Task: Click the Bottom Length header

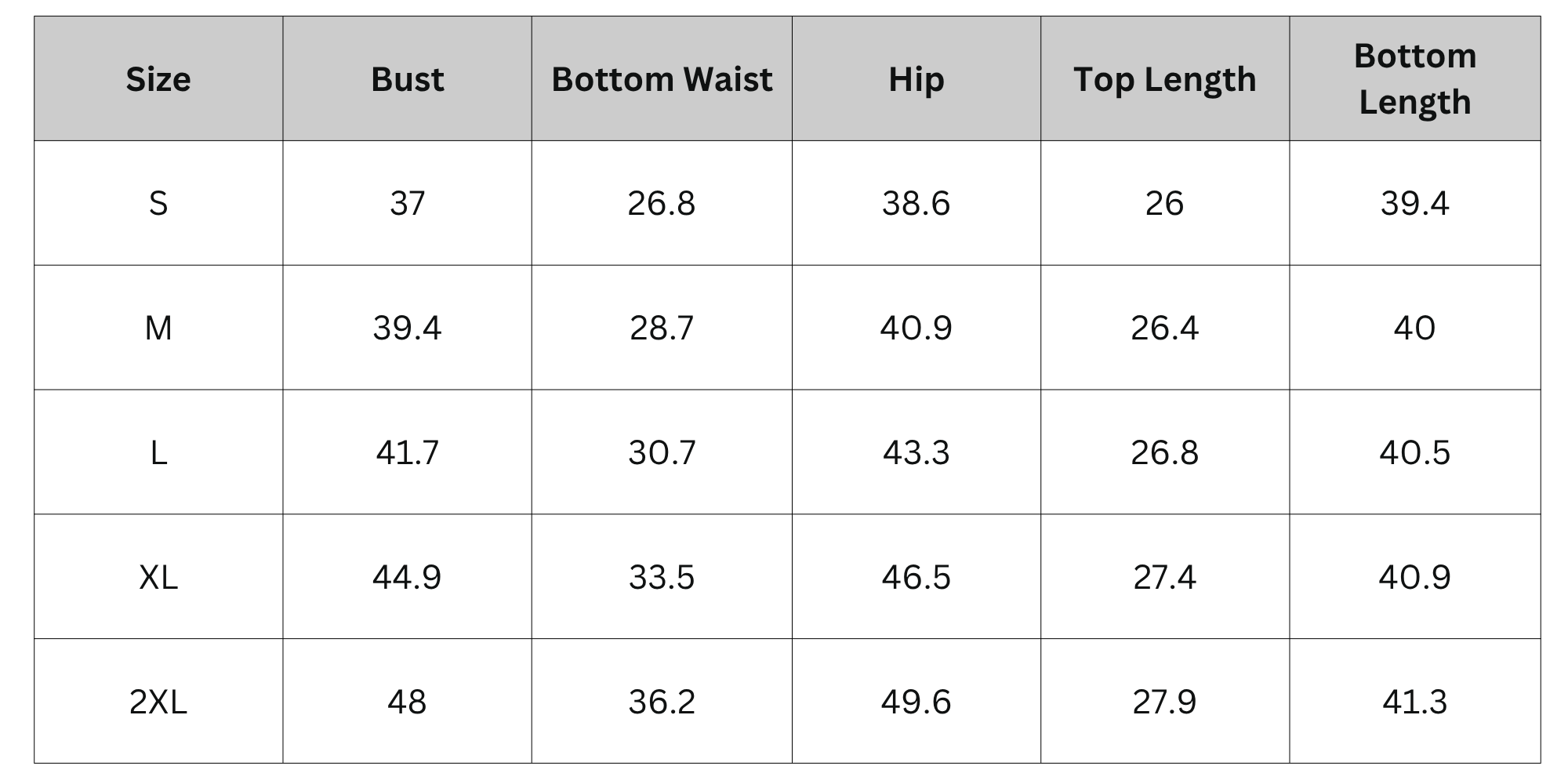Action: 1414,79
